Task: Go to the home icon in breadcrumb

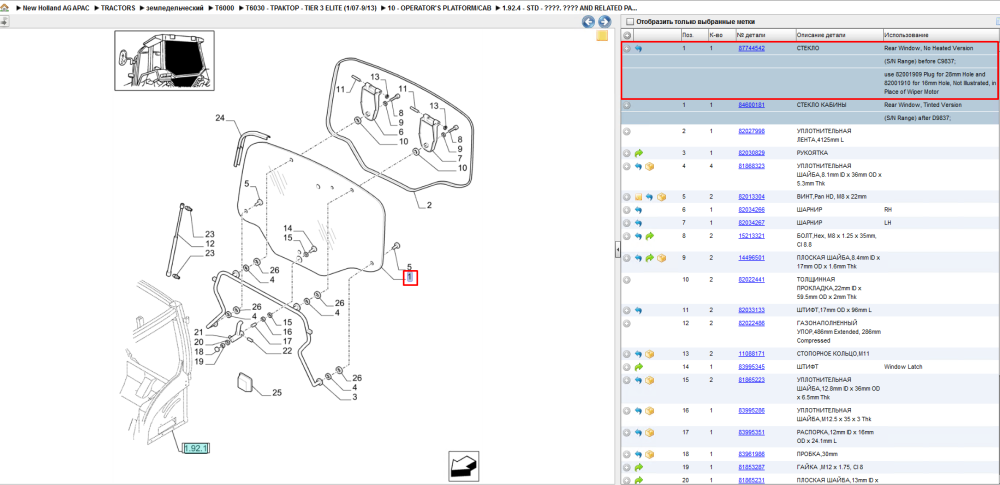Action: point(5,8)
